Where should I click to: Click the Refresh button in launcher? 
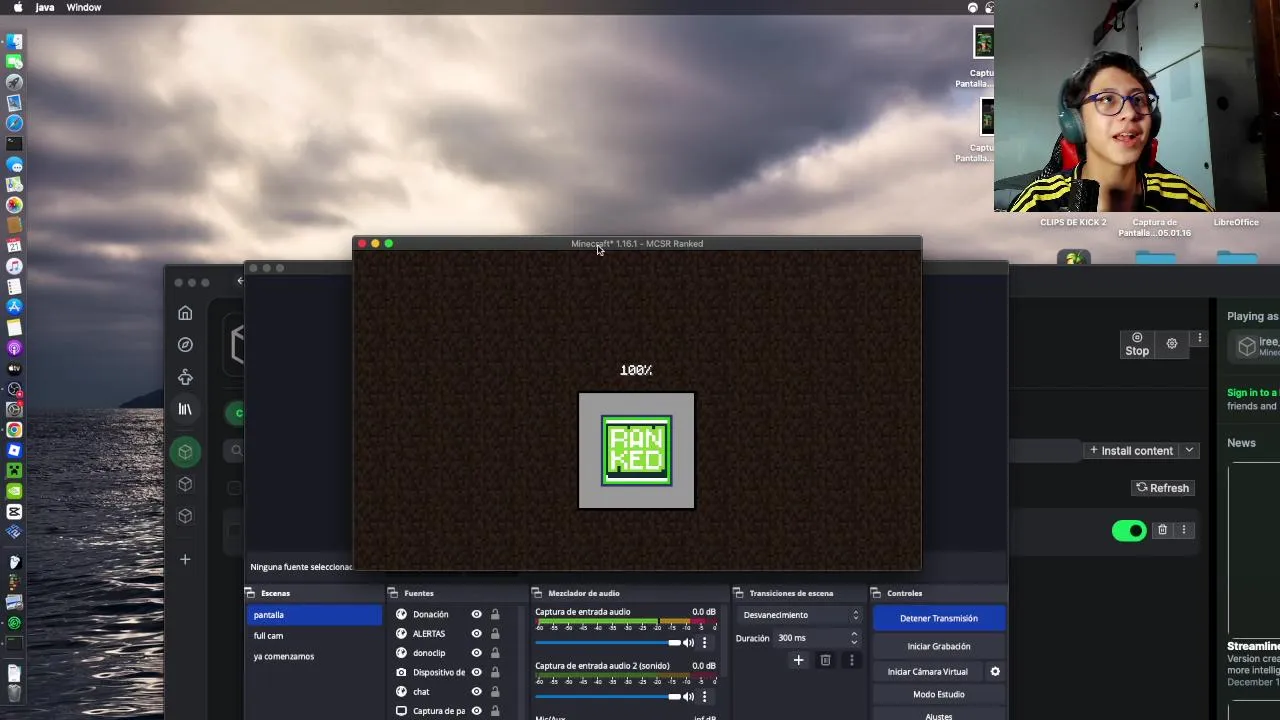(x=1162, y=488)
